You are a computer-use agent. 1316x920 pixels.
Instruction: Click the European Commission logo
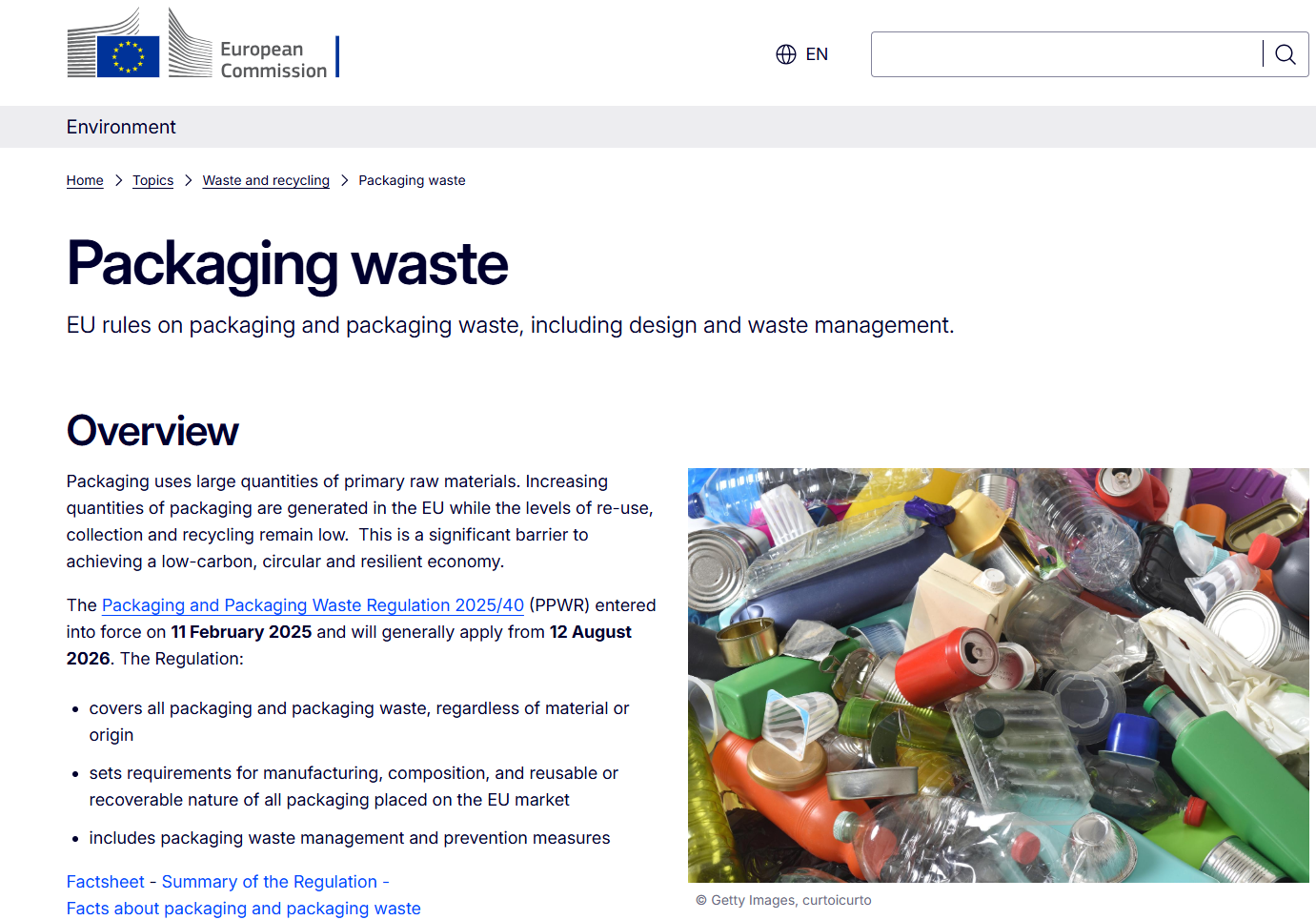coord(203,44)
